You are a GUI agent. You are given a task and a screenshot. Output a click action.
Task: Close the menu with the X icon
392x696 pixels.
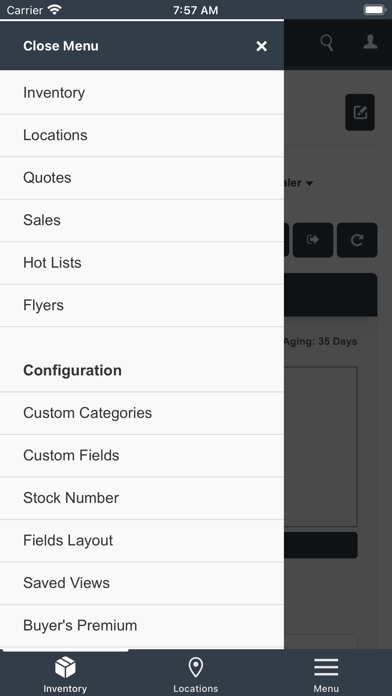[261, 46]
